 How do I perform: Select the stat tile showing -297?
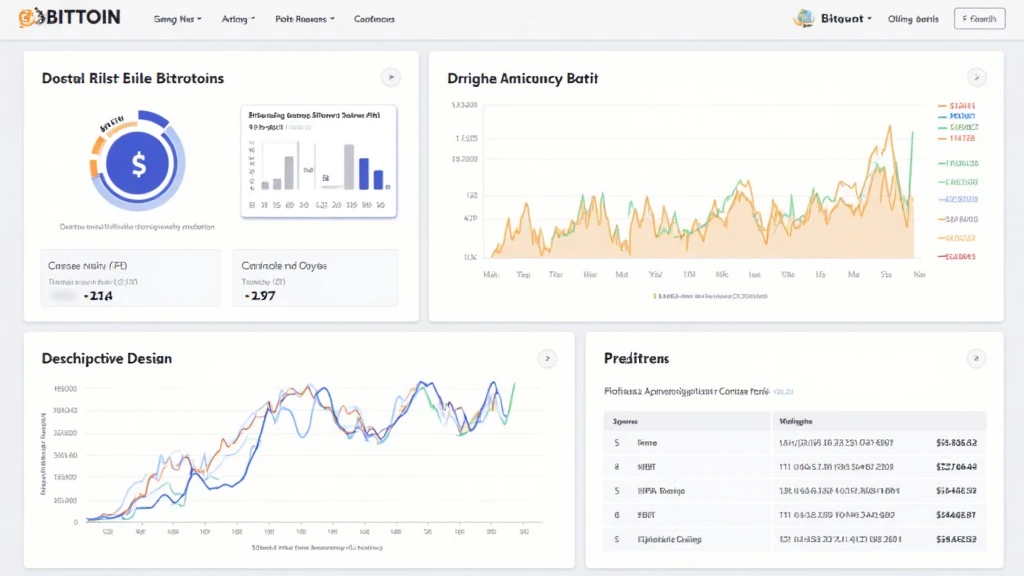(x=315, y=278)
